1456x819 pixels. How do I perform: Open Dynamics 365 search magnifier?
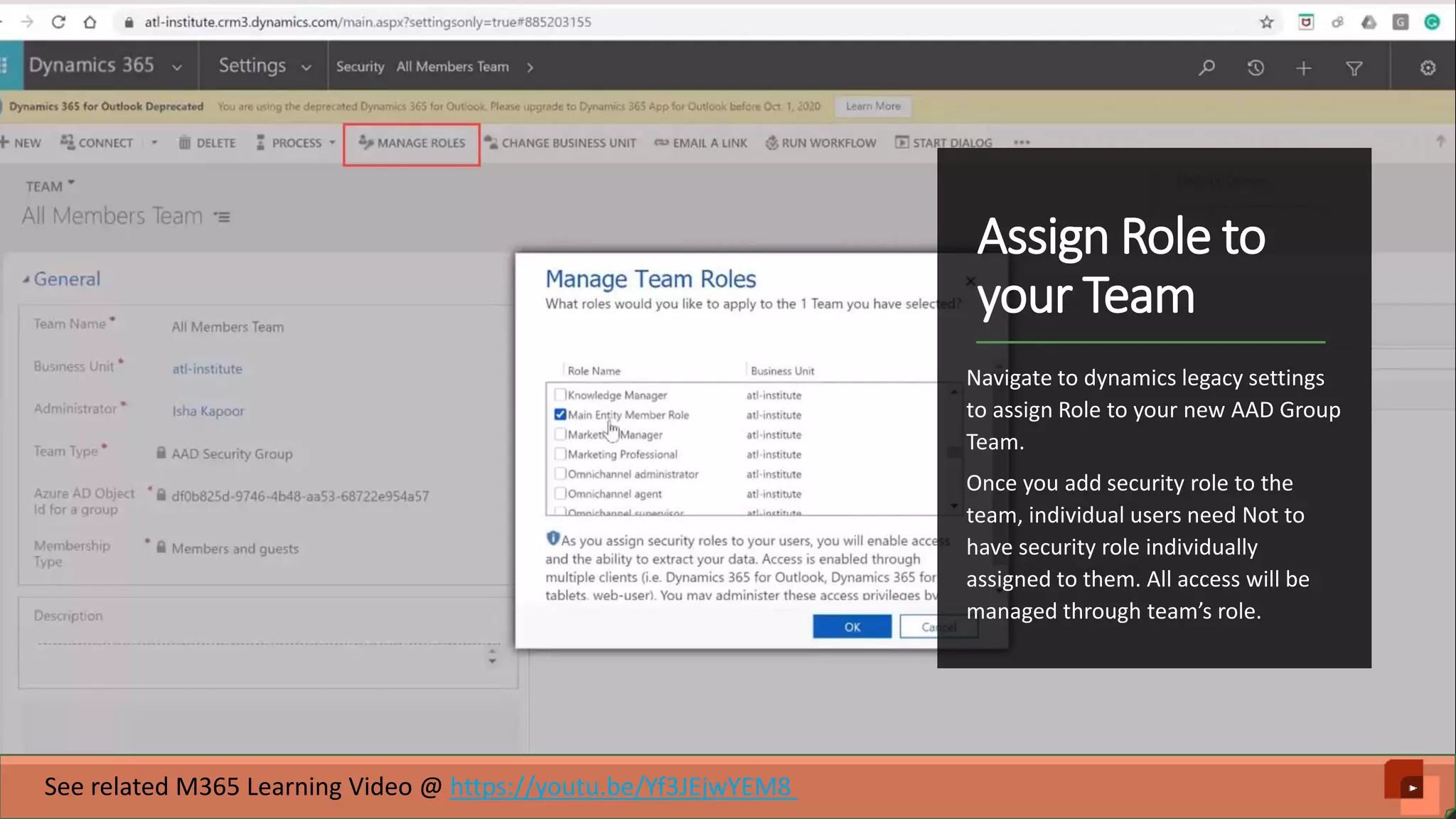[1206, 68]
